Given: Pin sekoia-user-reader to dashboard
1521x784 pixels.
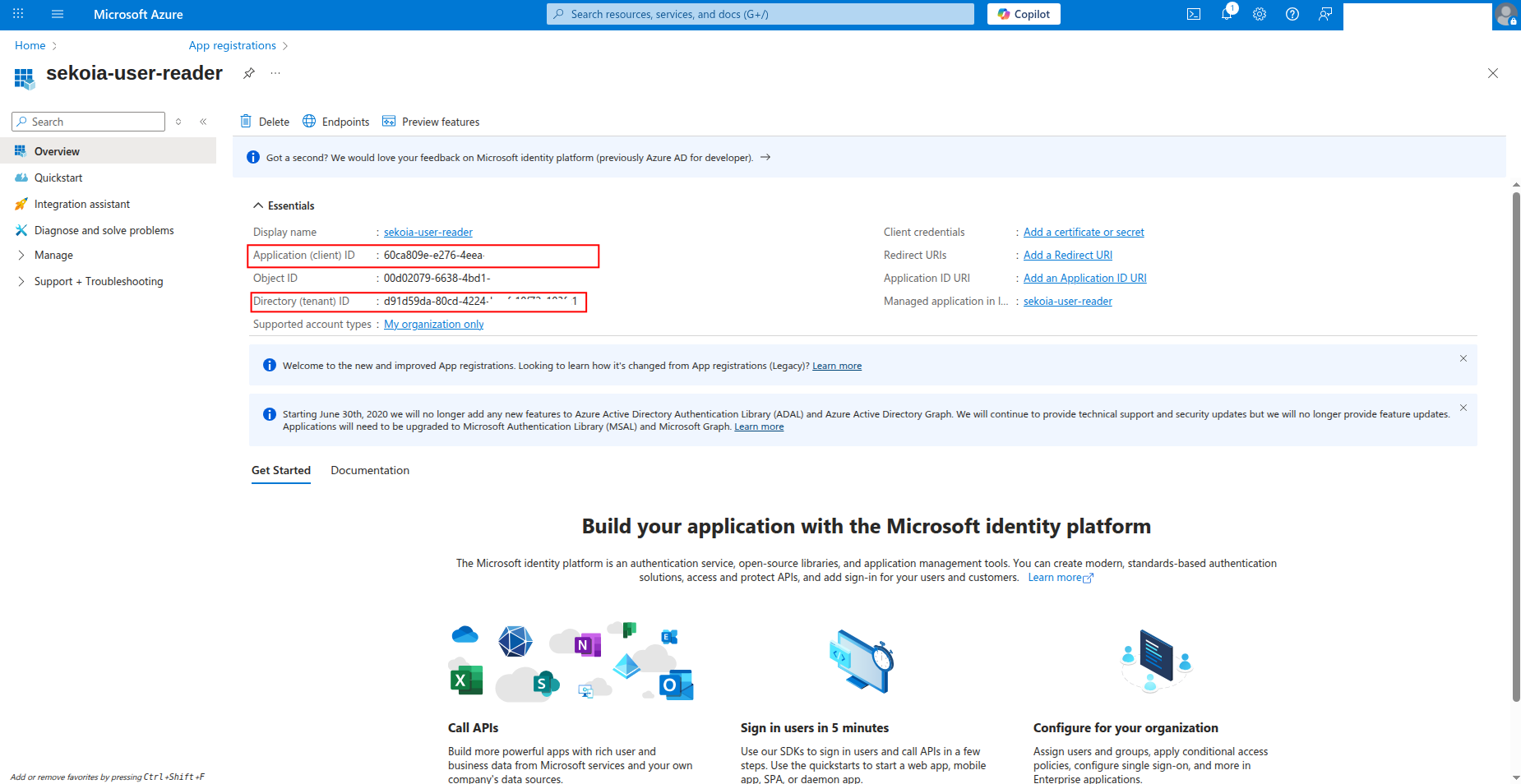Looking at the screenshot, I should point(249,73).
